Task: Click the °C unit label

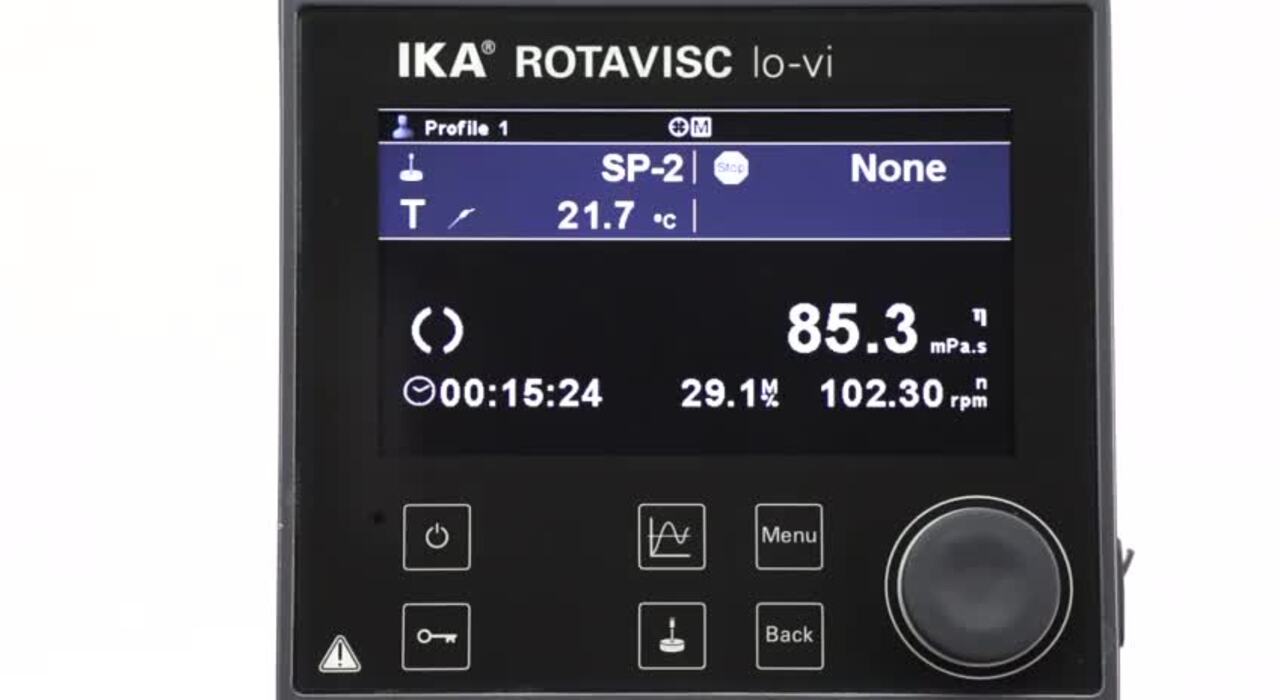Action: (665, 221)
